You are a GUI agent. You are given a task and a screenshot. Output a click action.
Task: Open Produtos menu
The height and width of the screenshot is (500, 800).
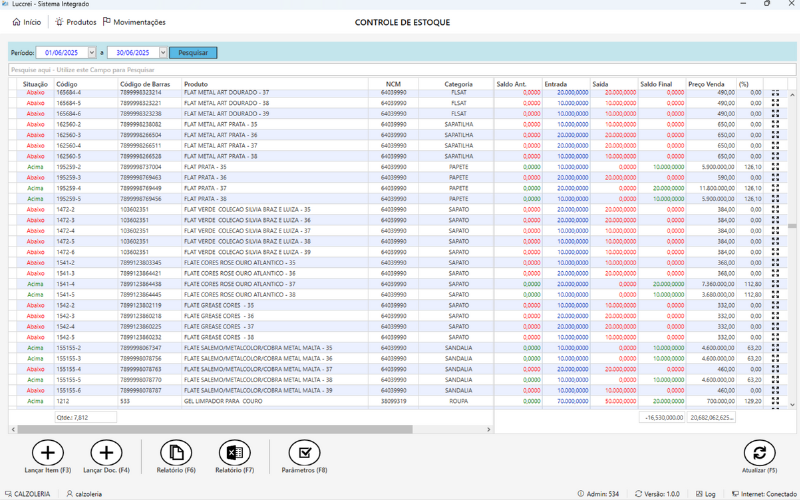coord(76,22)
